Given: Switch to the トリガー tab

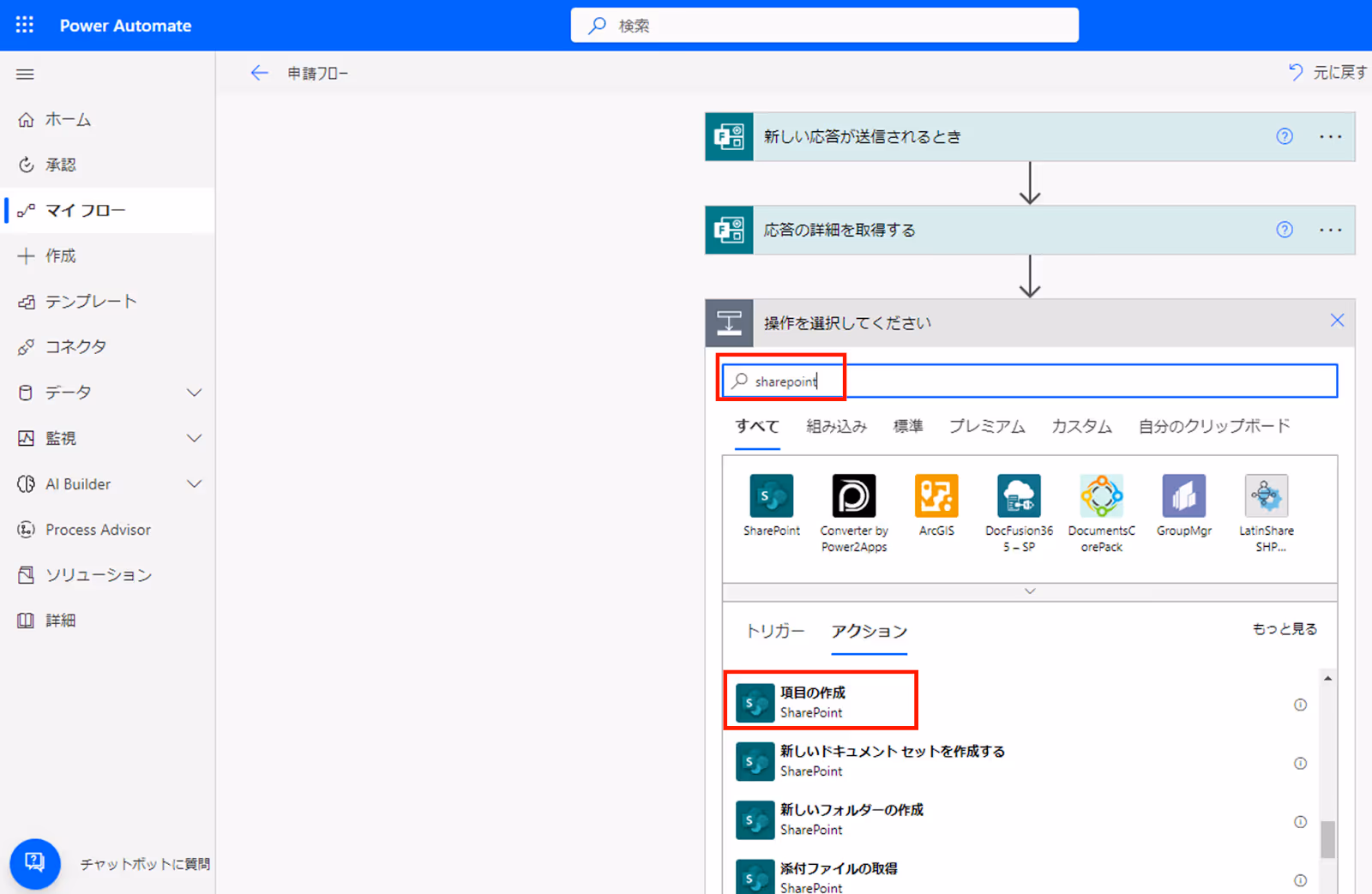Looking at the screenshot, I should [x=775, y=631].
